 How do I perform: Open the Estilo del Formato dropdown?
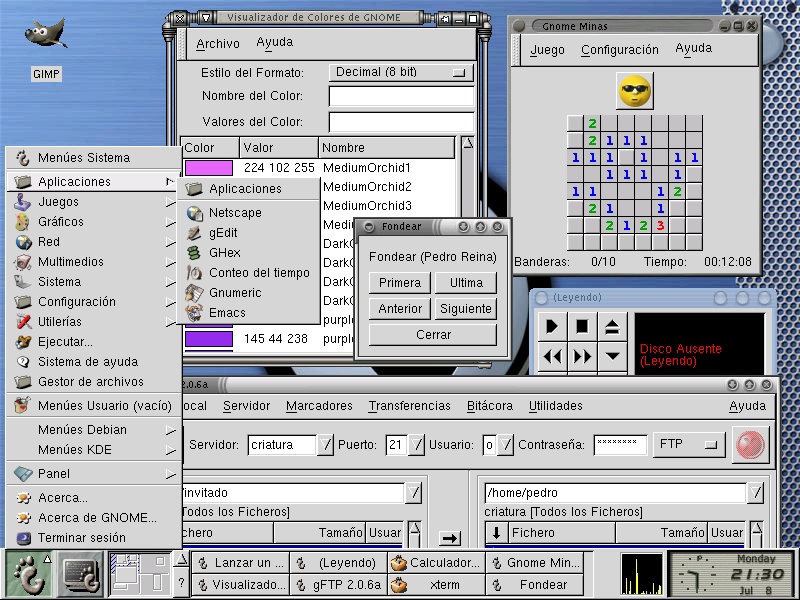[x=401, y=72]
